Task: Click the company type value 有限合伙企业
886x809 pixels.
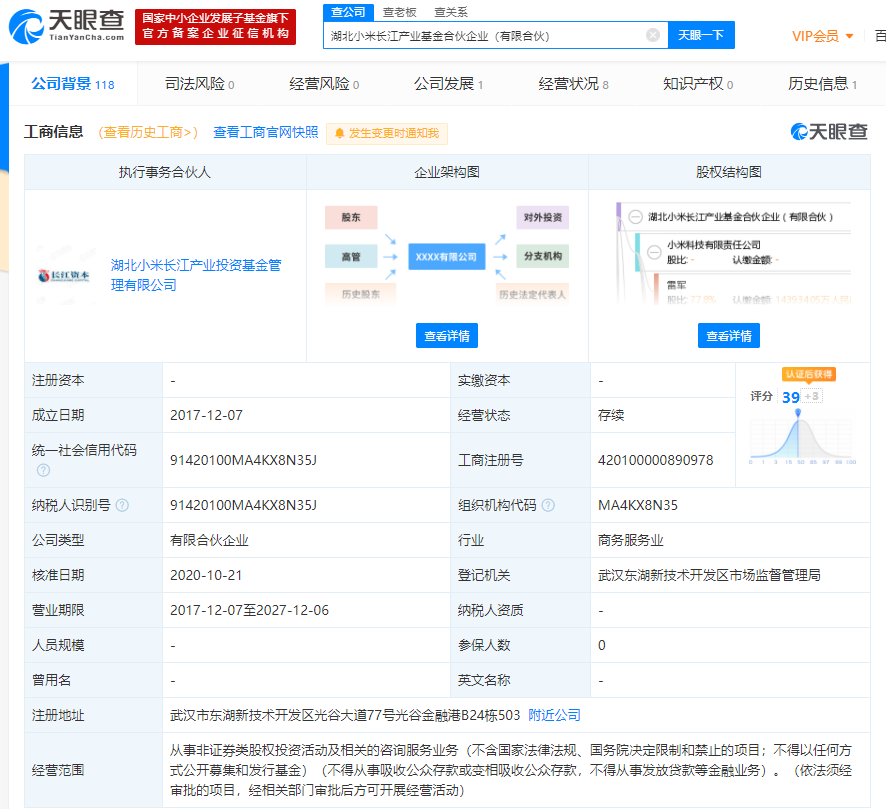Action: (x=209, y=540)
